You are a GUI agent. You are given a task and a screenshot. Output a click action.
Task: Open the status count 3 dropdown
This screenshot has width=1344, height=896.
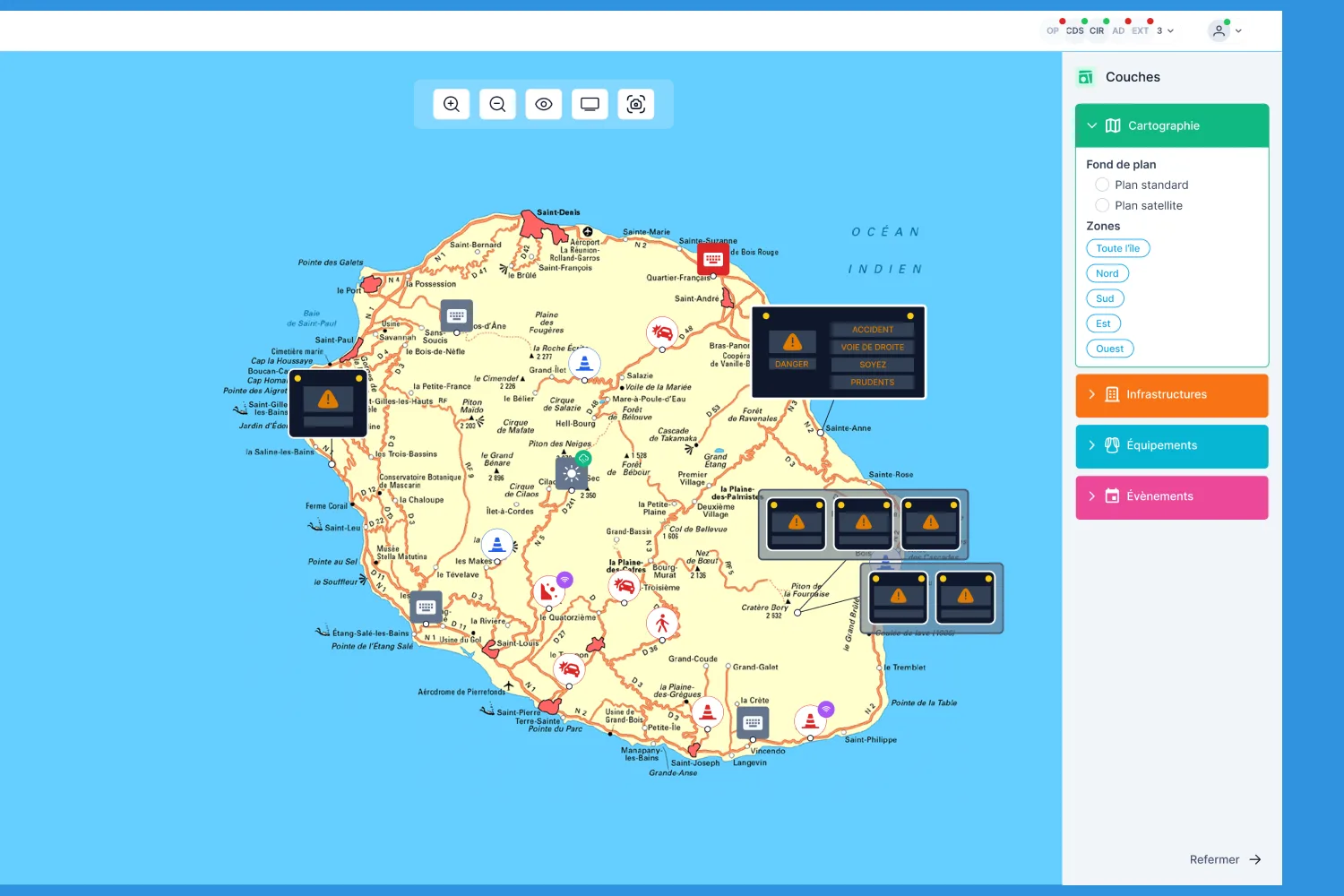[x=1165, y=30]
